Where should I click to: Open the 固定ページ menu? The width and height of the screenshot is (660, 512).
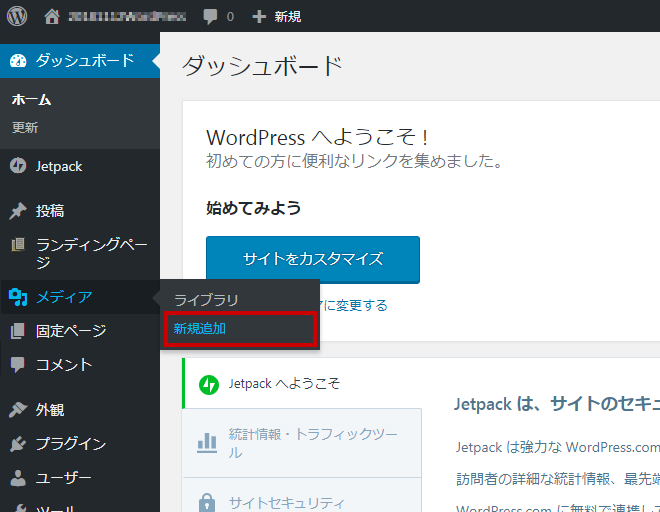(x=71, y=331)
